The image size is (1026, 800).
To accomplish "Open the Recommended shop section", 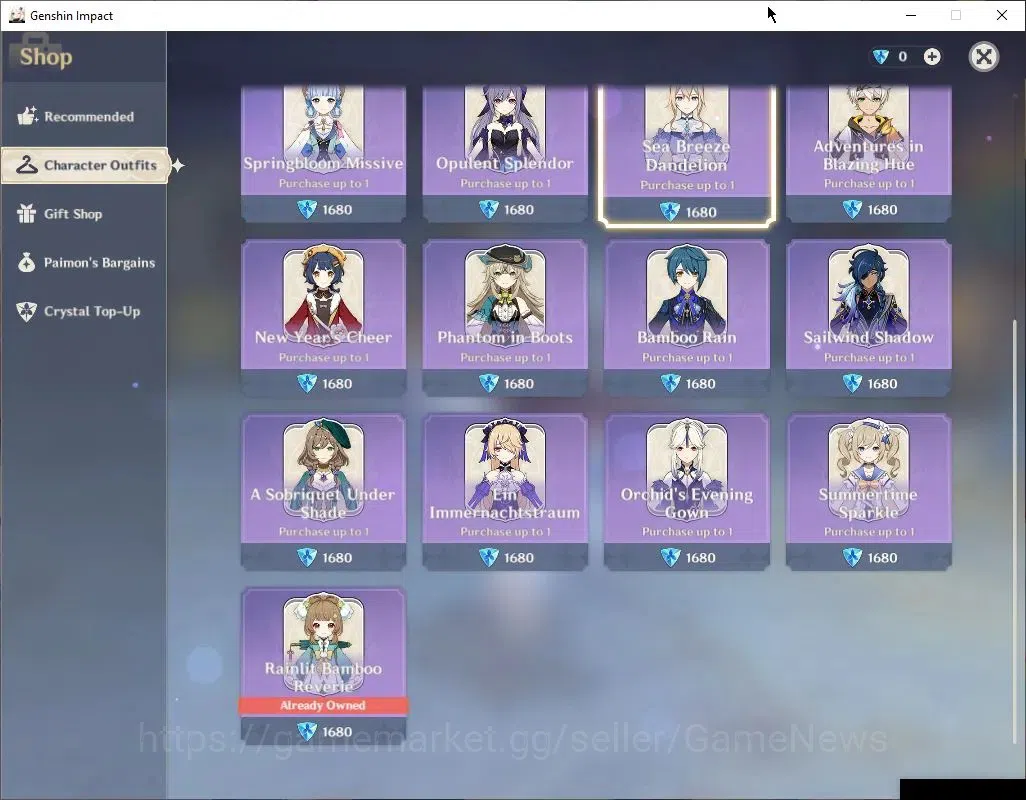I will coord(84,116).
